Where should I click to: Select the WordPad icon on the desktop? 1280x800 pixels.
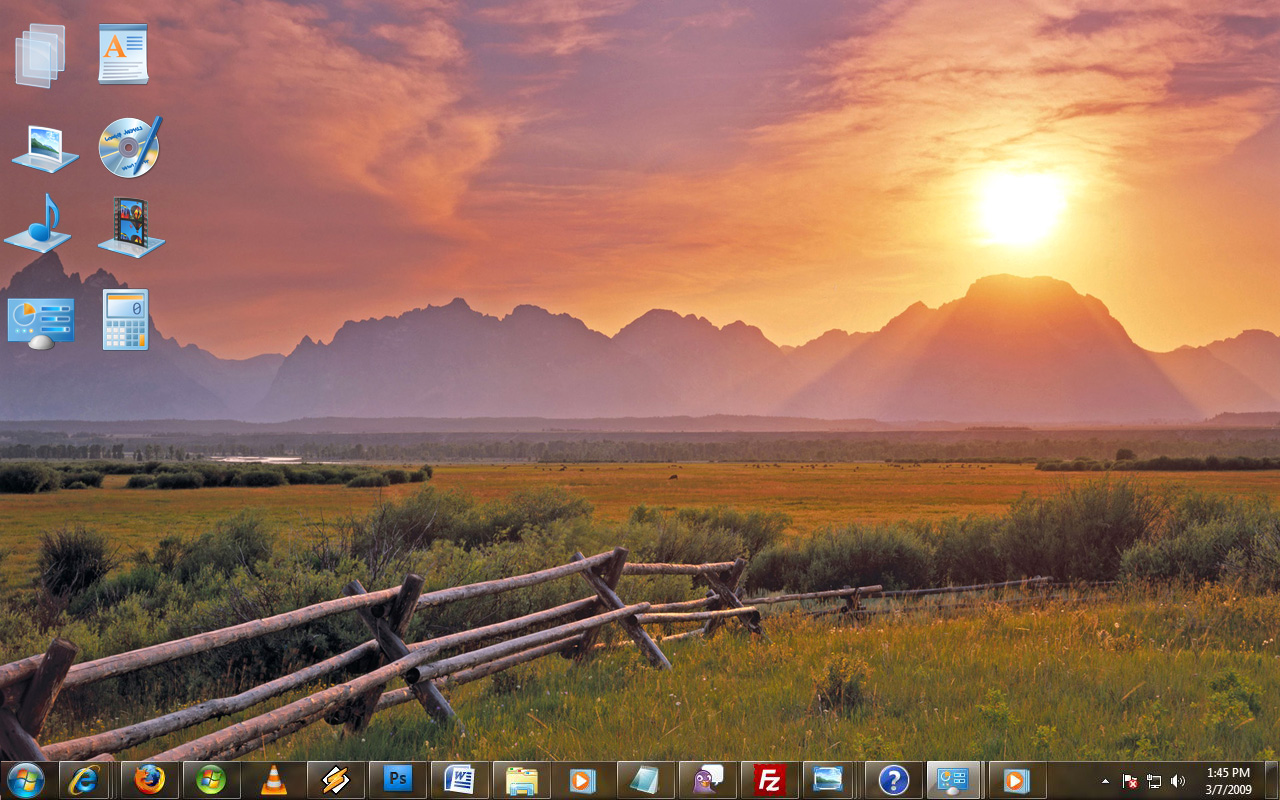coord(123,54)
